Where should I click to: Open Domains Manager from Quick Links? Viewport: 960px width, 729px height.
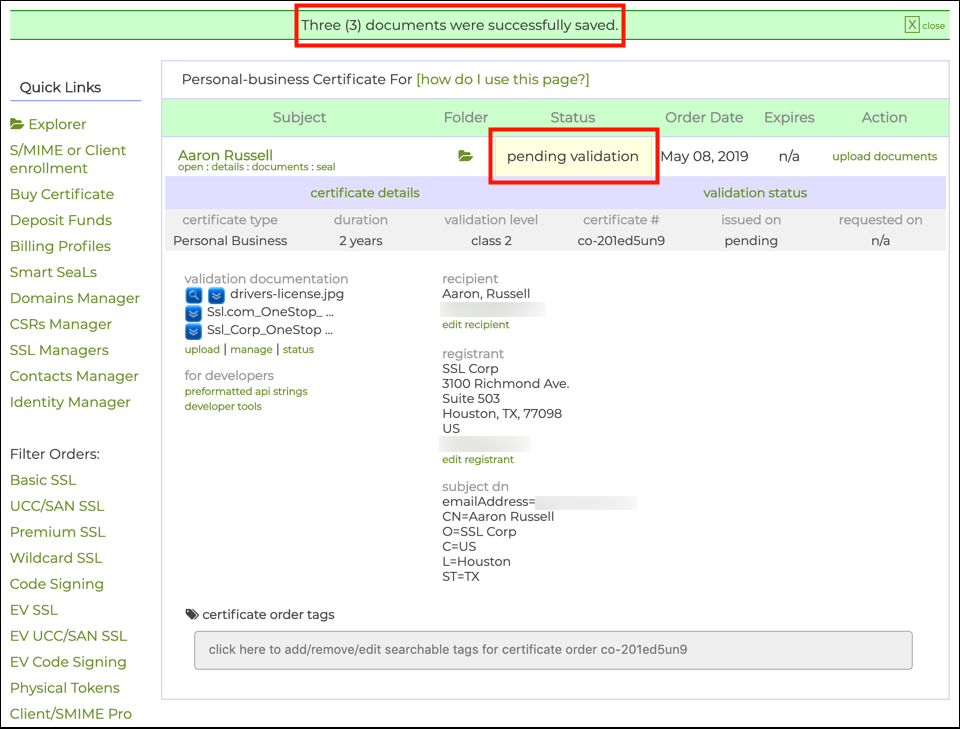75,298
